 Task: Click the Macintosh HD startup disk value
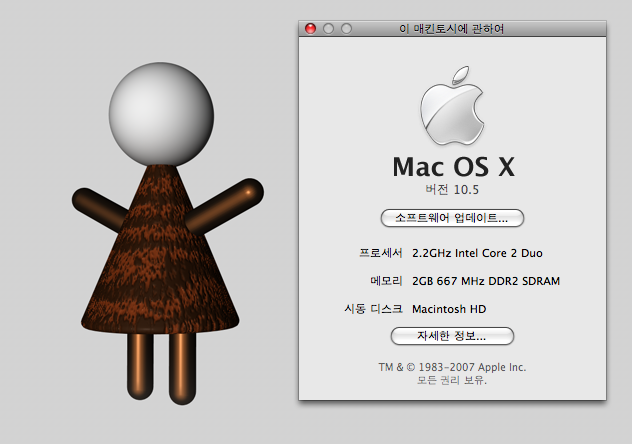coord(449,309)
